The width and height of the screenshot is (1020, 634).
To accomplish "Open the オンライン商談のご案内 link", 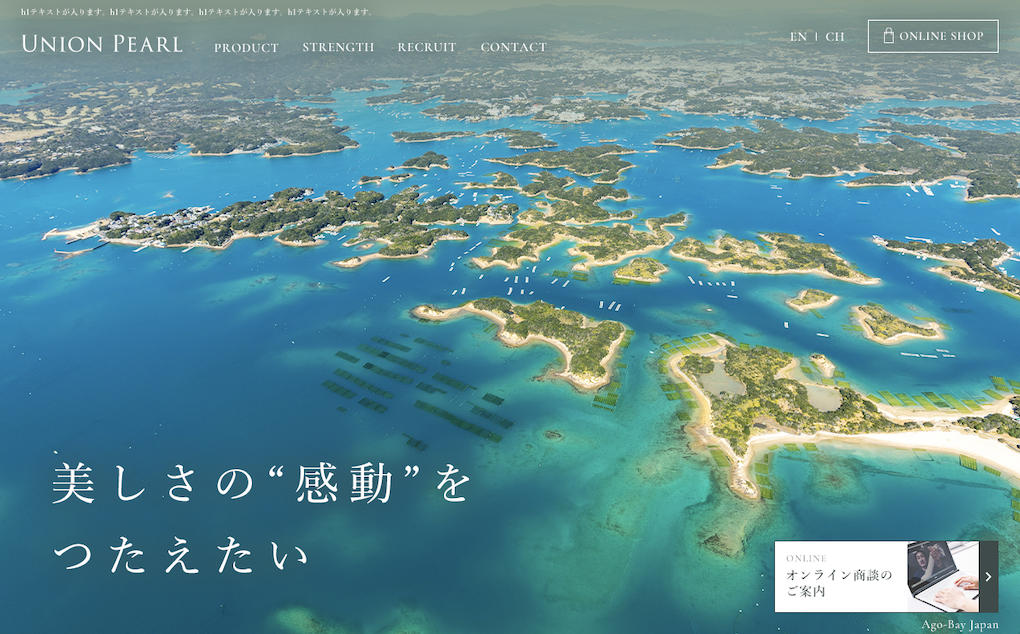I will click(x=839, y=583).
